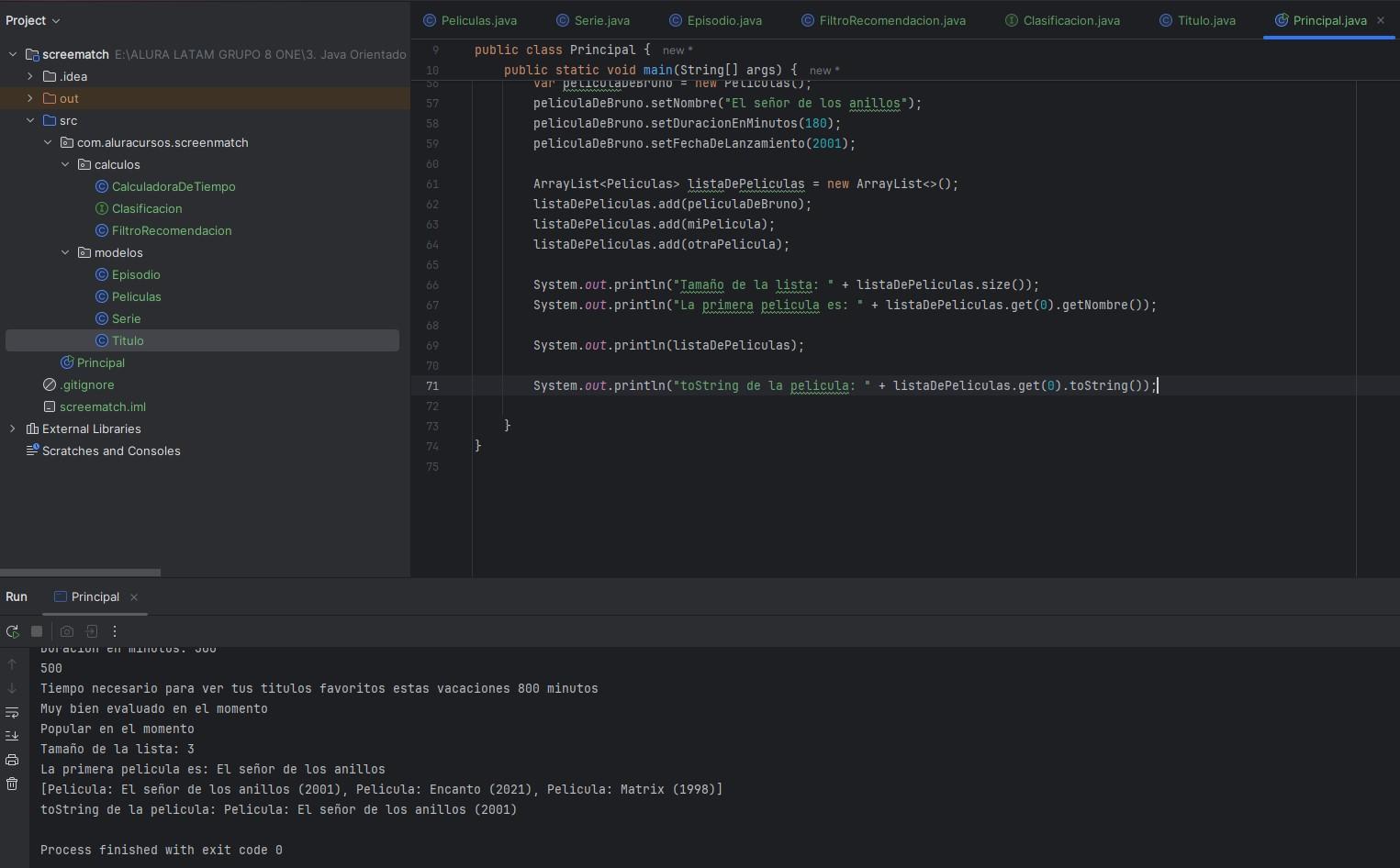Click console line 'Muy bien evaluado en el momento'
The width and height of the screenshot is (1400, 868).
click(x=154, y=708)
